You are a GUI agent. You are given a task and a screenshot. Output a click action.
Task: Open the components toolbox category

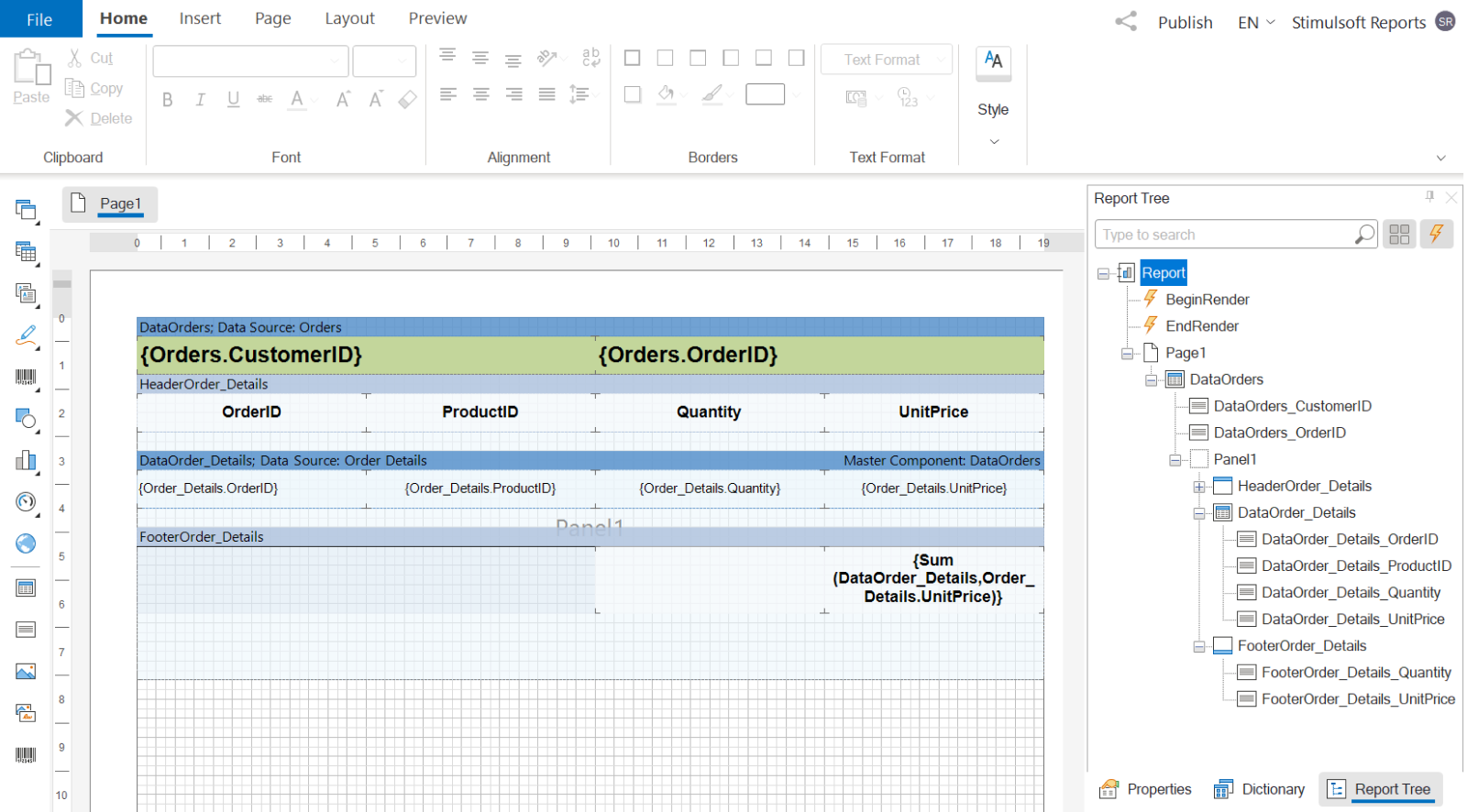(x=26, y=293)
